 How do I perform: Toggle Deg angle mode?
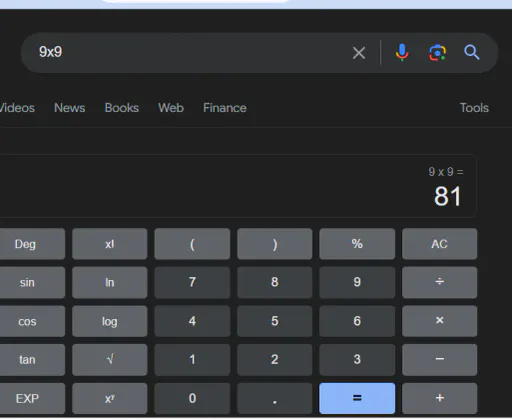pos(32,244)
